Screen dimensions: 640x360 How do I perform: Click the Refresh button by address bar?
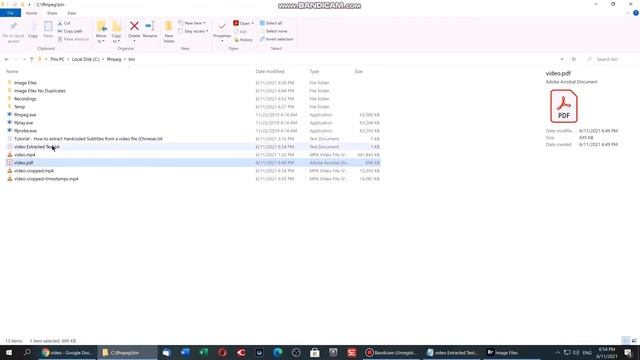coord(574,59)
